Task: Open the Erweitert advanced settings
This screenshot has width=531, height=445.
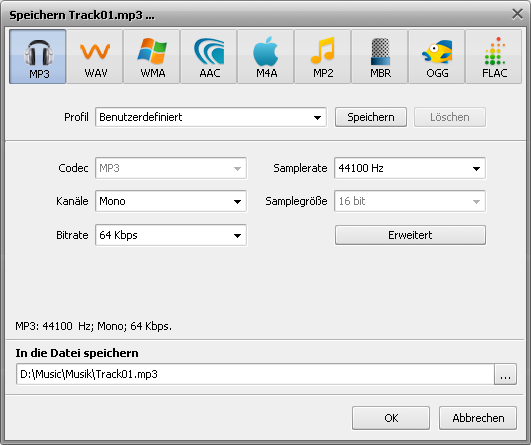Action: point(410,235)
